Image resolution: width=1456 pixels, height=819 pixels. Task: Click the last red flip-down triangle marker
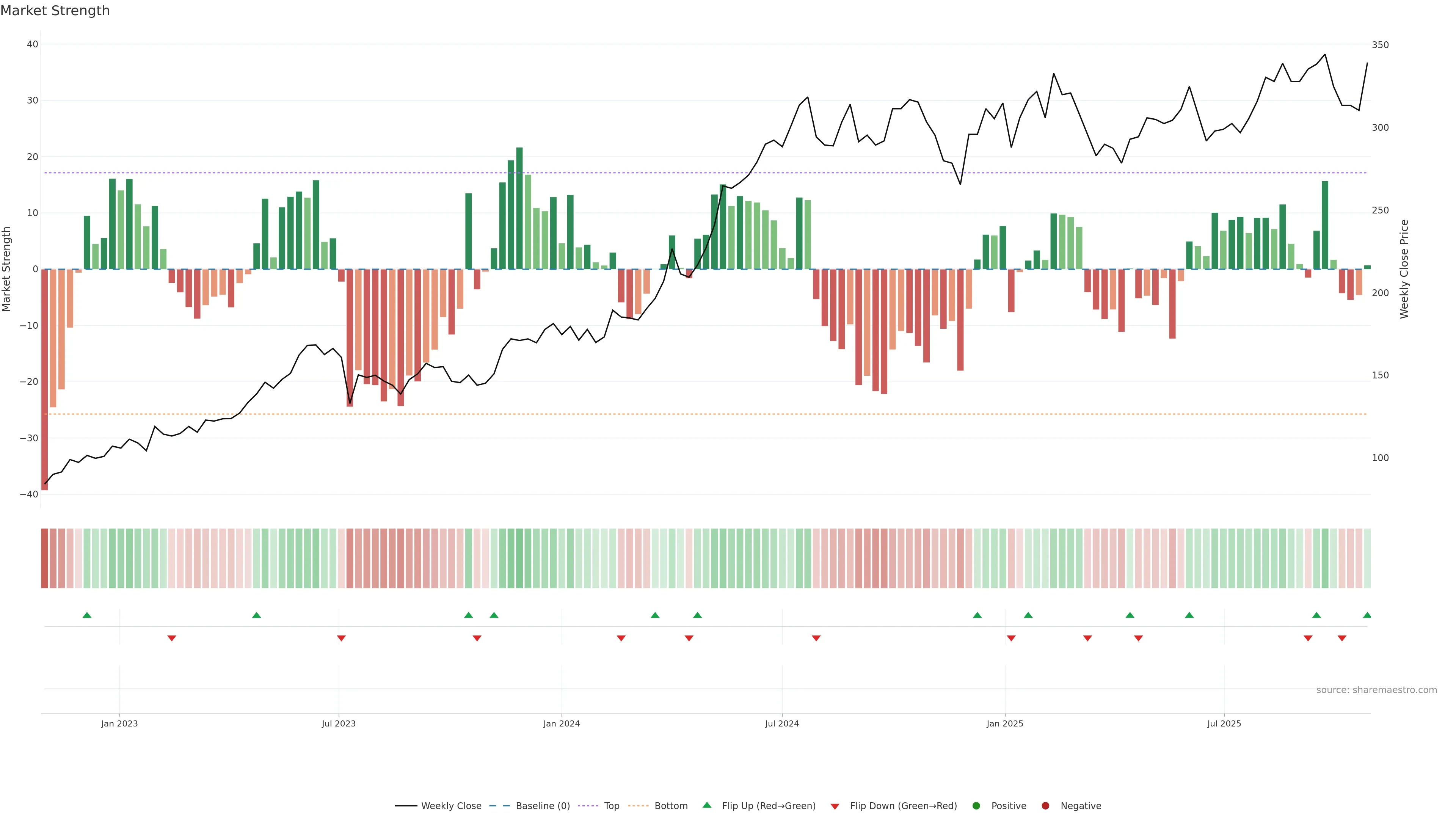(x=1342, y=638)
